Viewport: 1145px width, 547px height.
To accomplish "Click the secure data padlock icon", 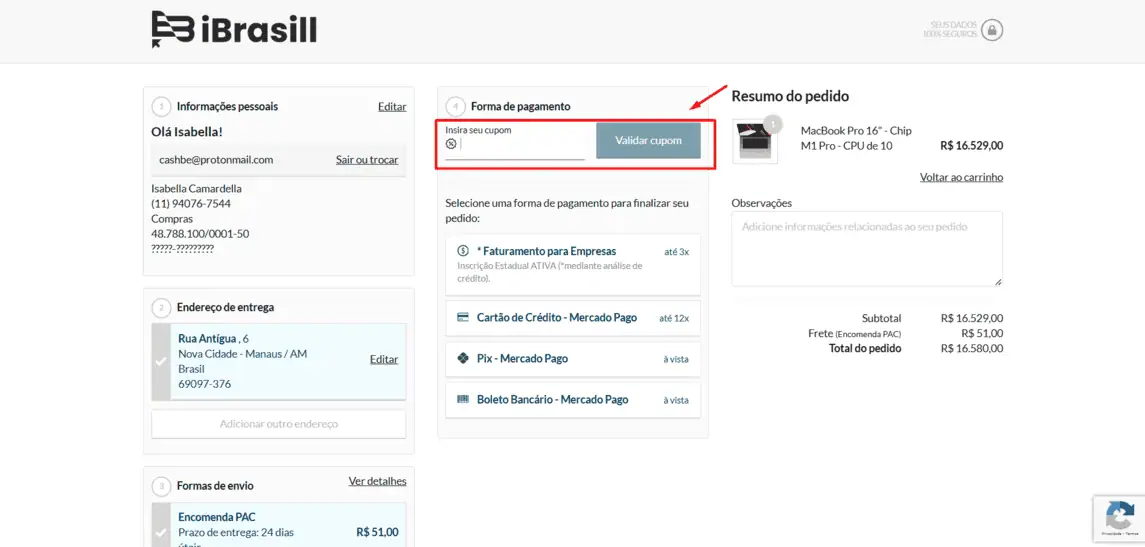I will coord(991,30).
